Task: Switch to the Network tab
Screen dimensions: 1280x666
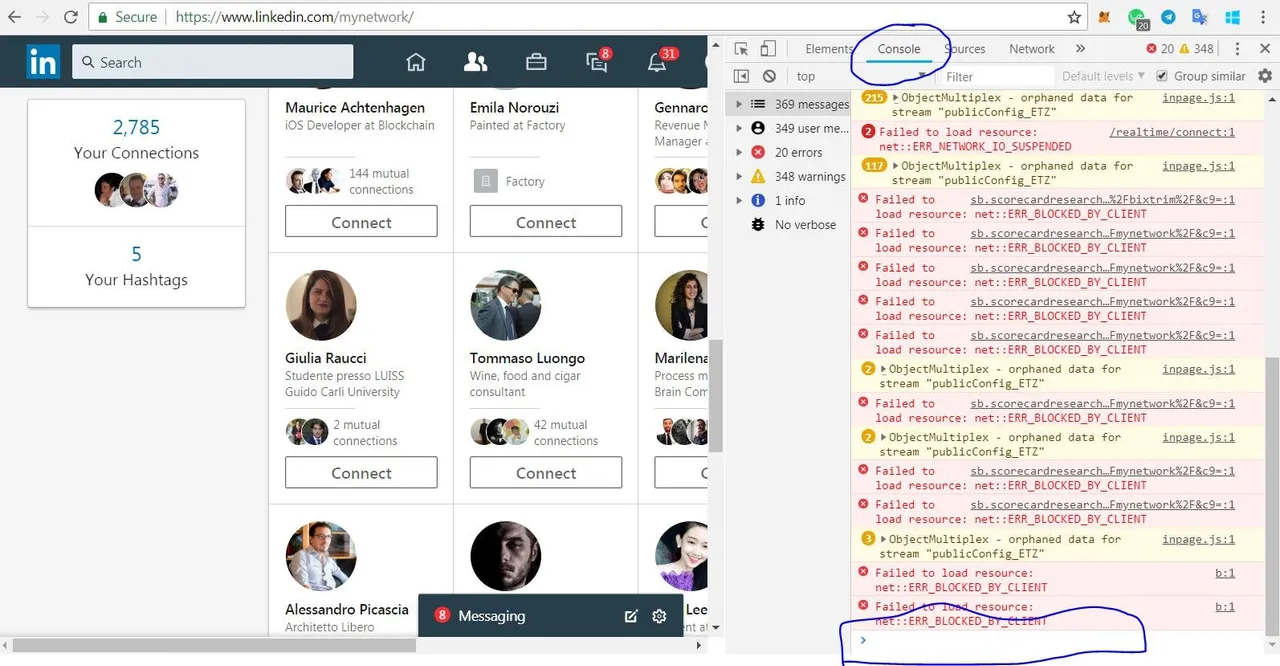Action: coord(1032,49)
